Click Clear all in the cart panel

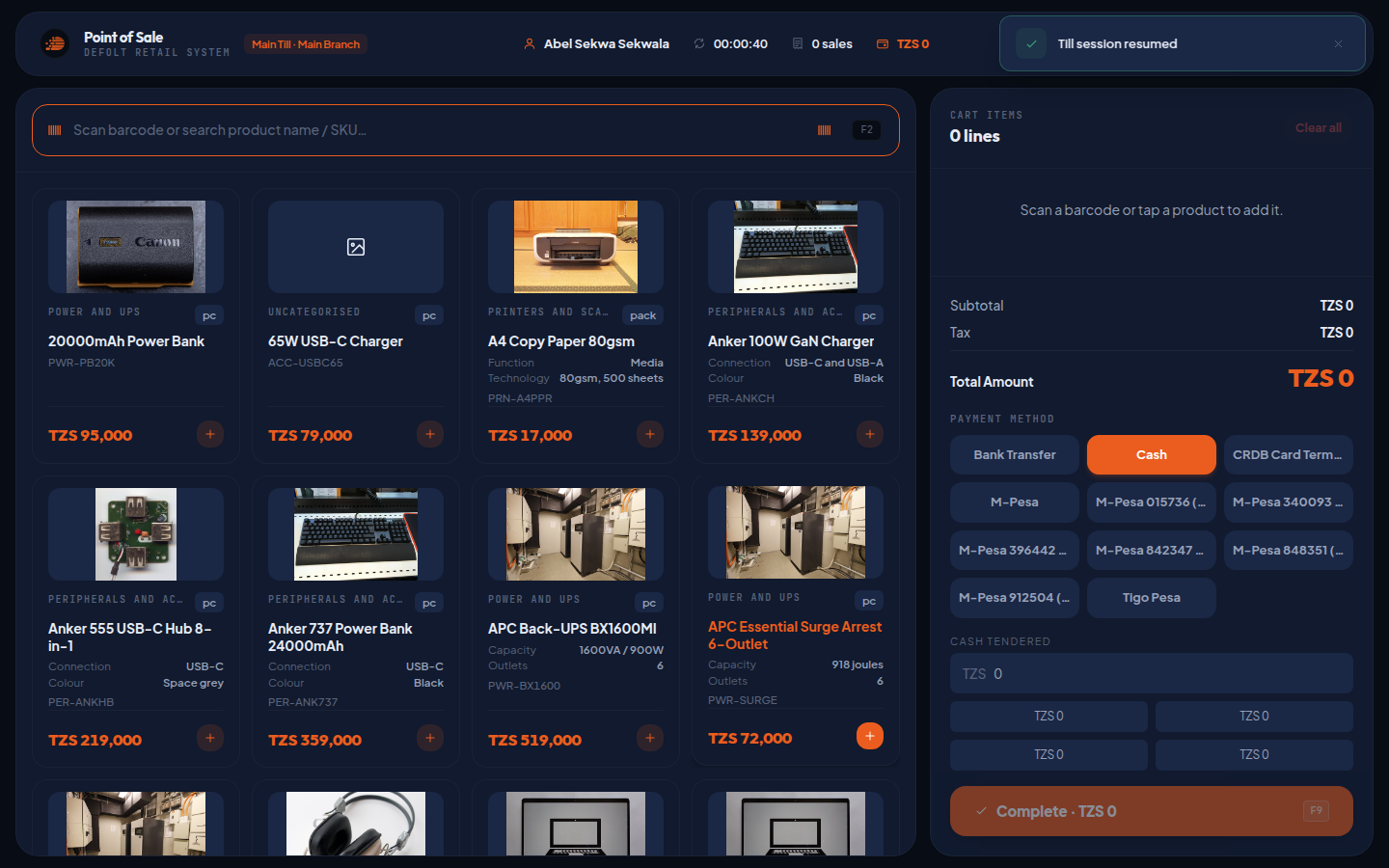coord(1319,128)
